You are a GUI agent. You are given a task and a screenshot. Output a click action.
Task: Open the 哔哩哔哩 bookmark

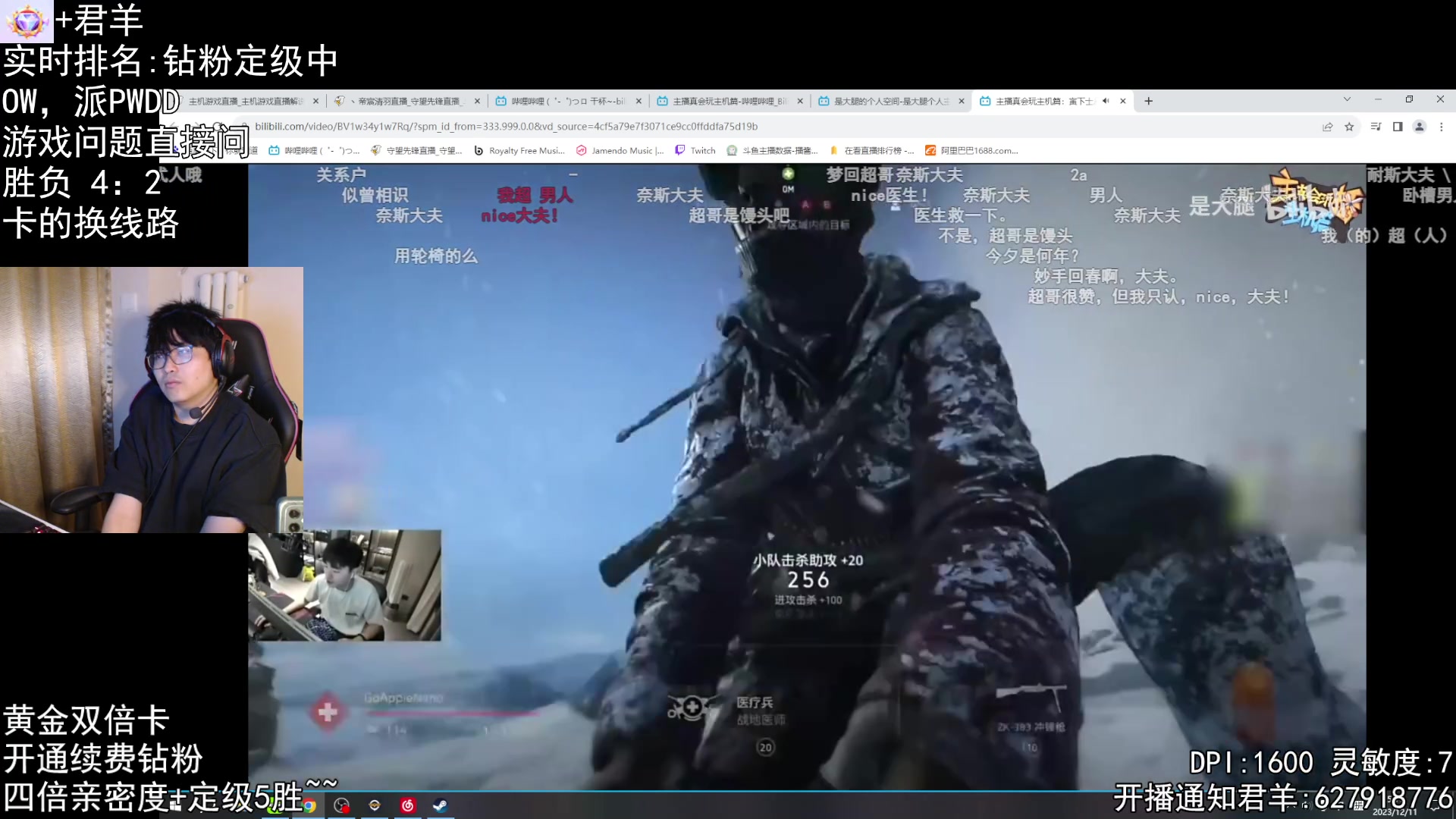[x=315, y=150]
